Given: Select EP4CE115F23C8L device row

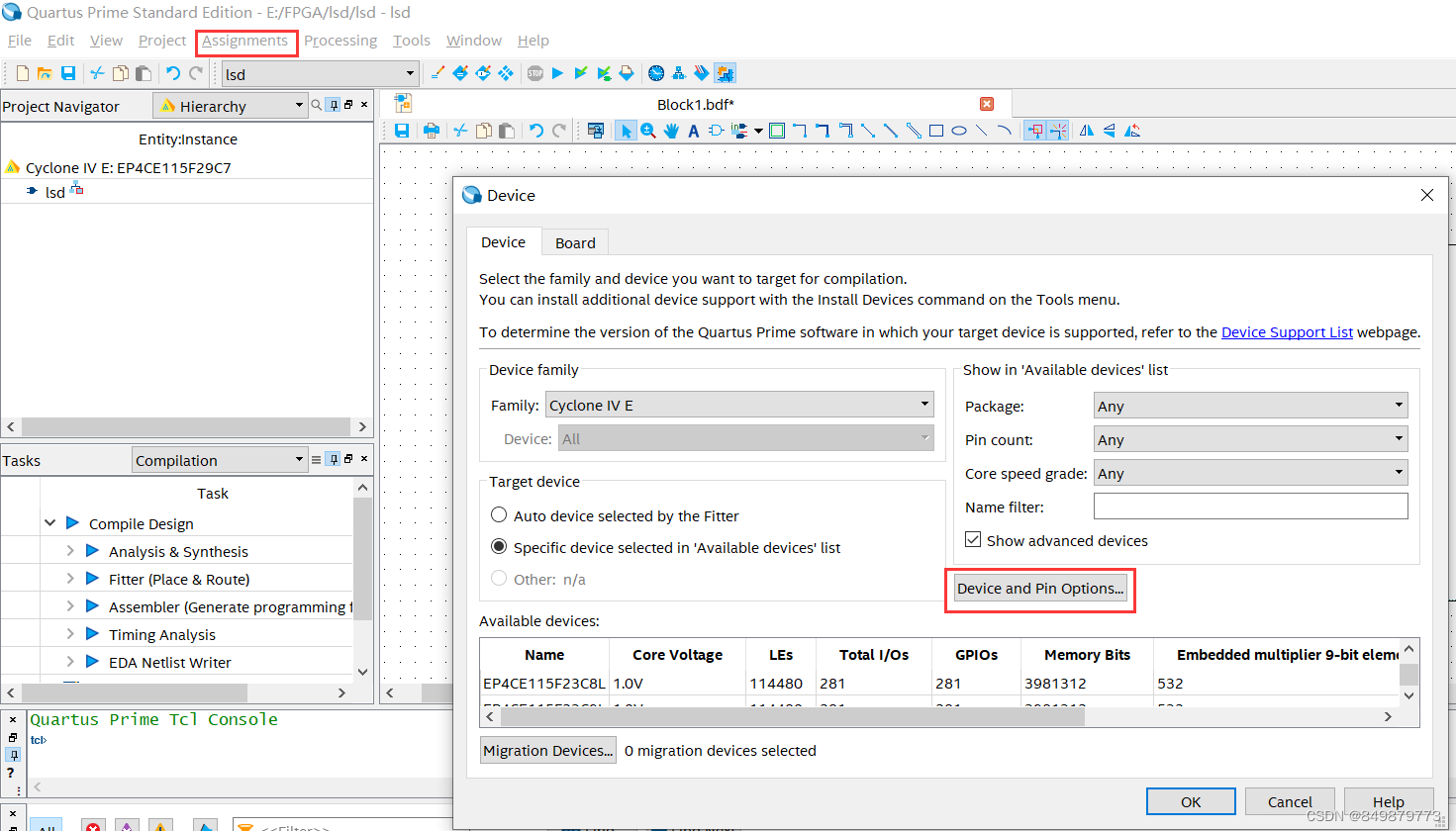Looking at the screenshot, I should coord(938,683).
